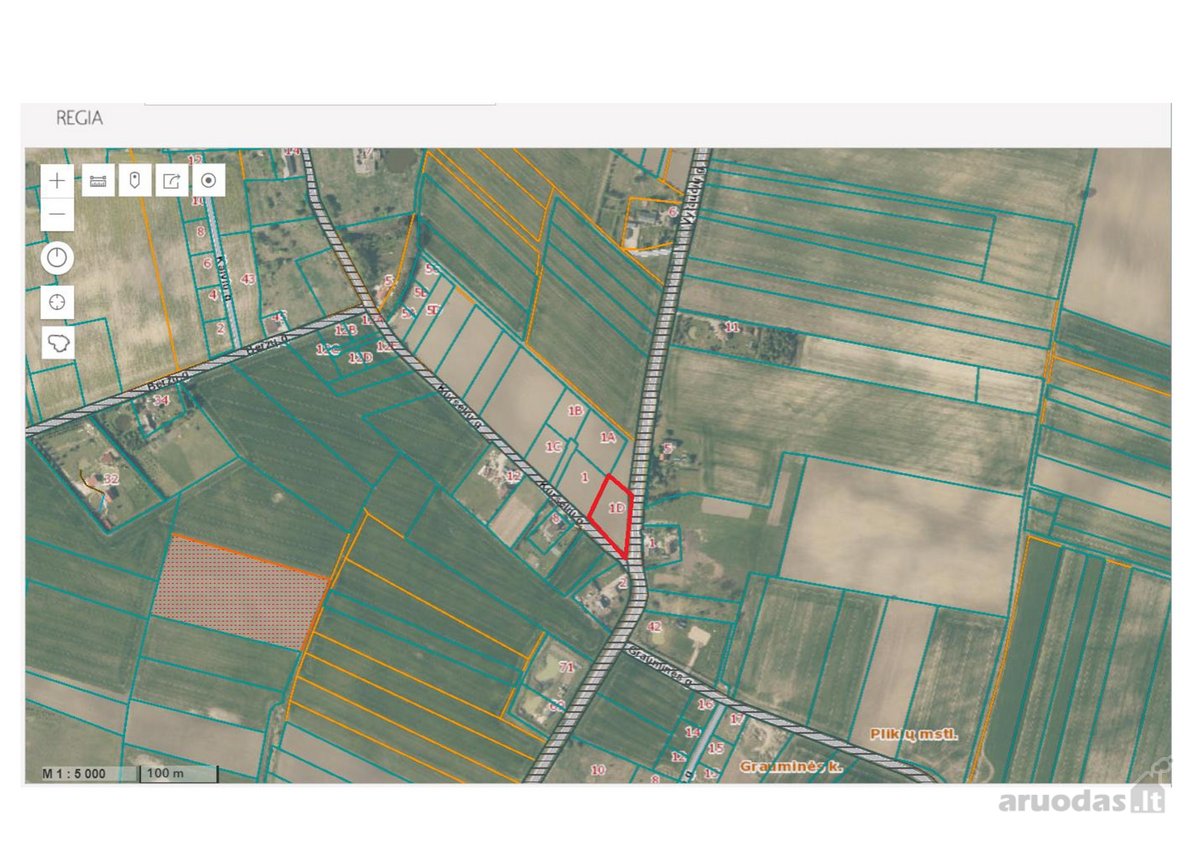Click the '100 m' scale bar

tap(179, 774)
